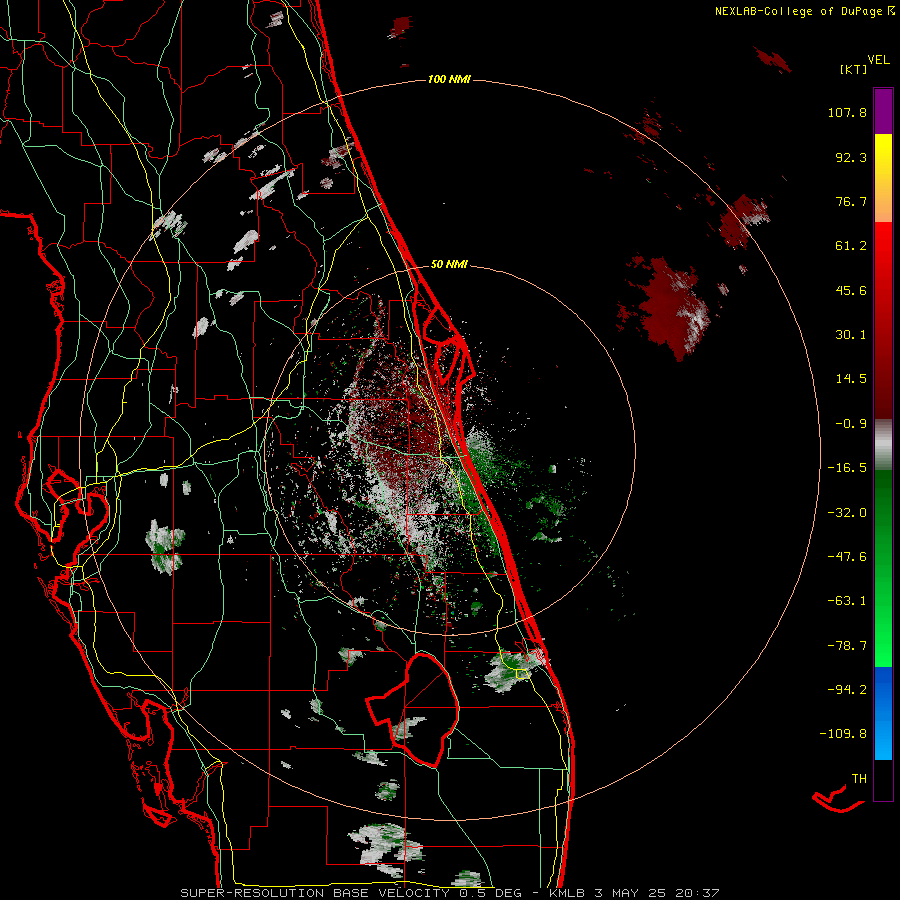Viewport: 900px width, 900px height.
Task: Select the 92.3 legend value
Action: (x=851, y=157)
